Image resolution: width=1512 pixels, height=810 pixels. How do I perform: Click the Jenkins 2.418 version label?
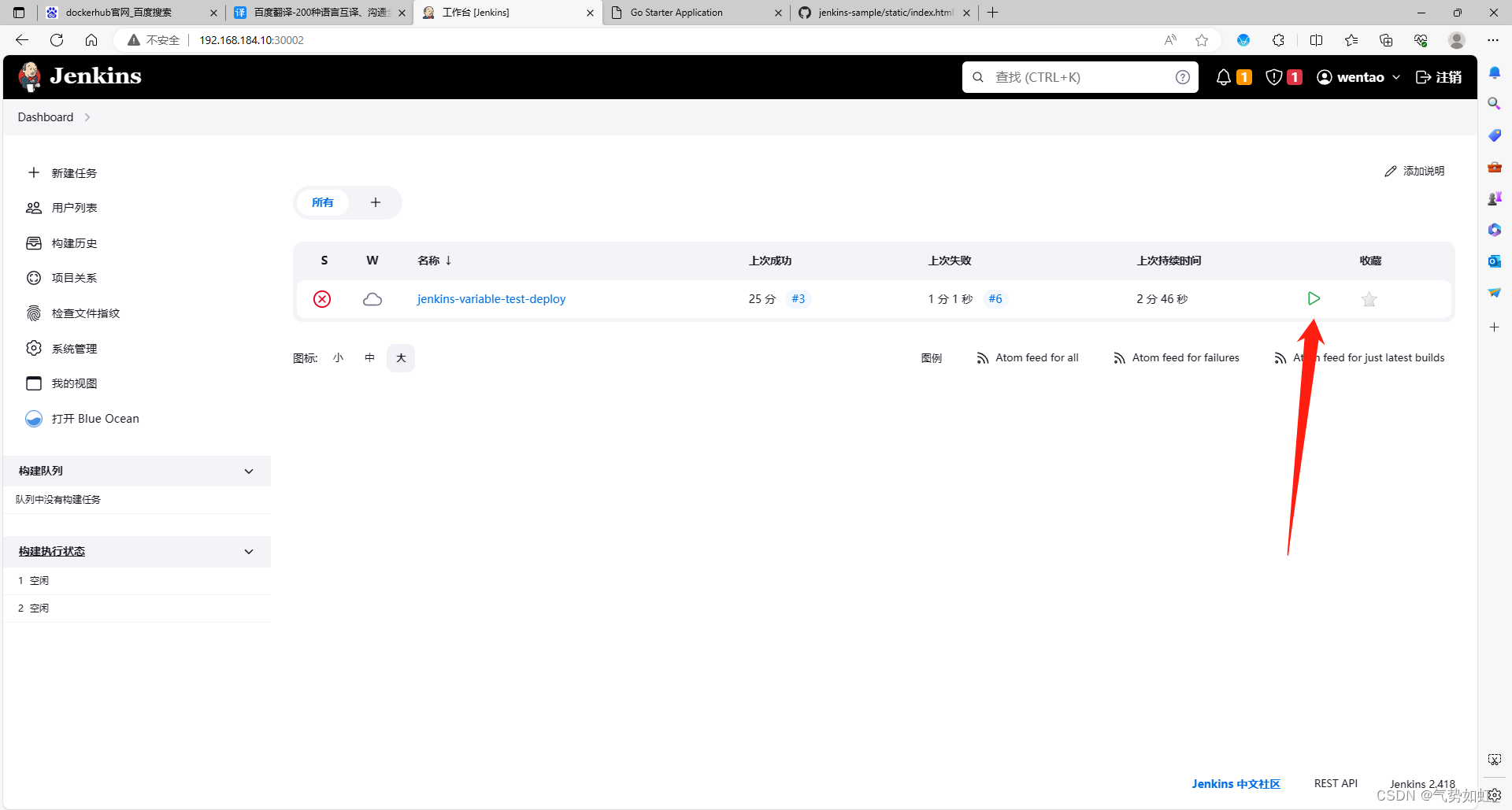pos(1422,784)
